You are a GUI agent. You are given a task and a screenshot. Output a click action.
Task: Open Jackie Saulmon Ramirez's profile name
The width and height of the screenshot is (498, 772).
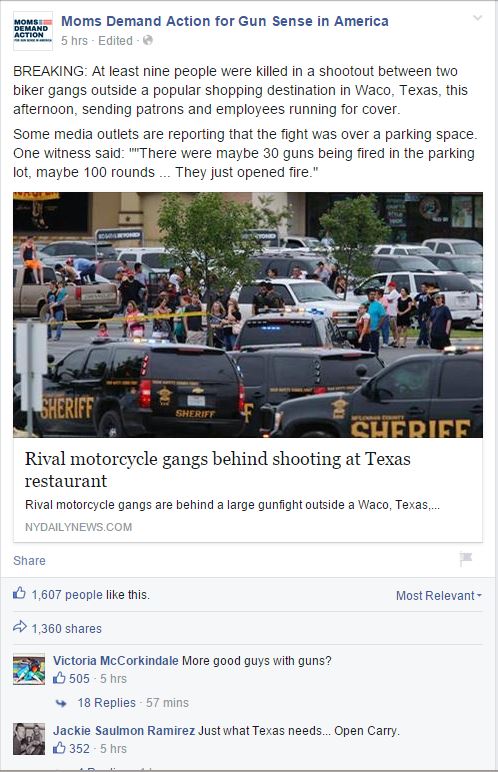coord(124,731)
